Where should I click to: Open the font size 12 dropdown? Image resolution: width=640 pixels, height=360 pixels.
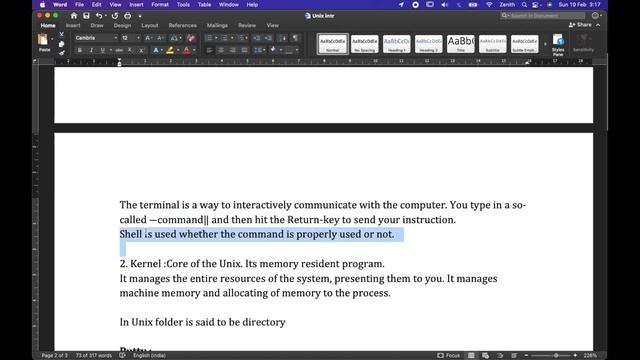[138, 38]
